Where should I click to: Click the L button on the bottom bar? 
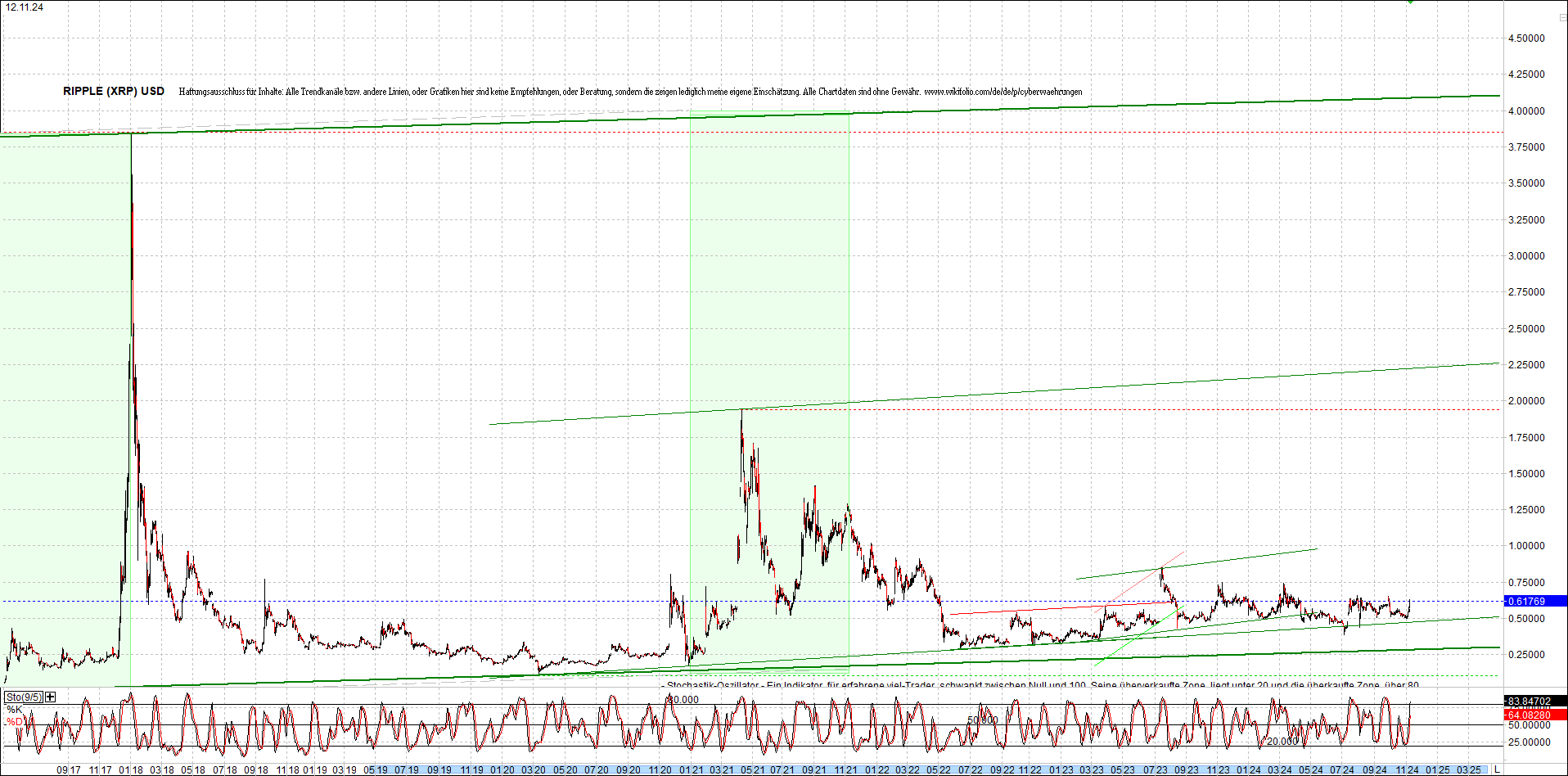click(x=1498, y=769)
